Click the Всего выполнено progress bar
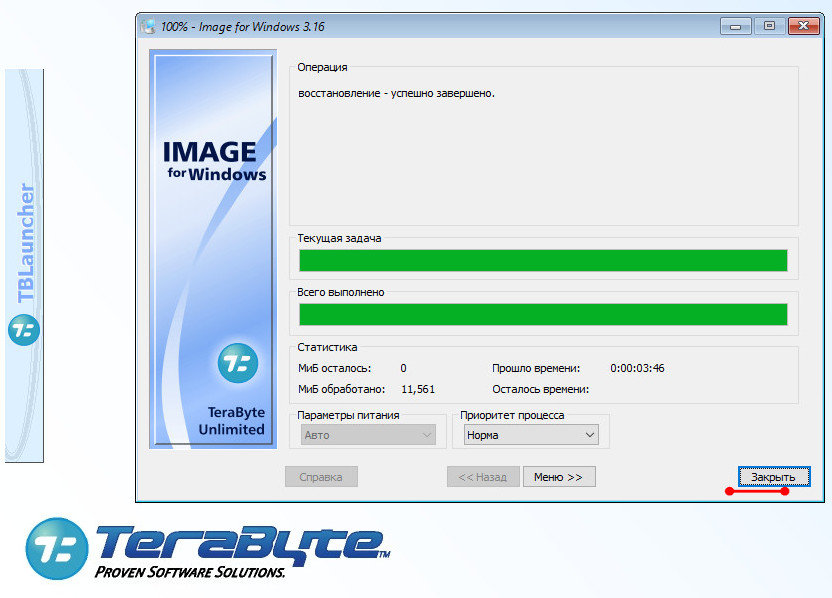The width and height of the screenshot is (832, 598). point(543,315)
